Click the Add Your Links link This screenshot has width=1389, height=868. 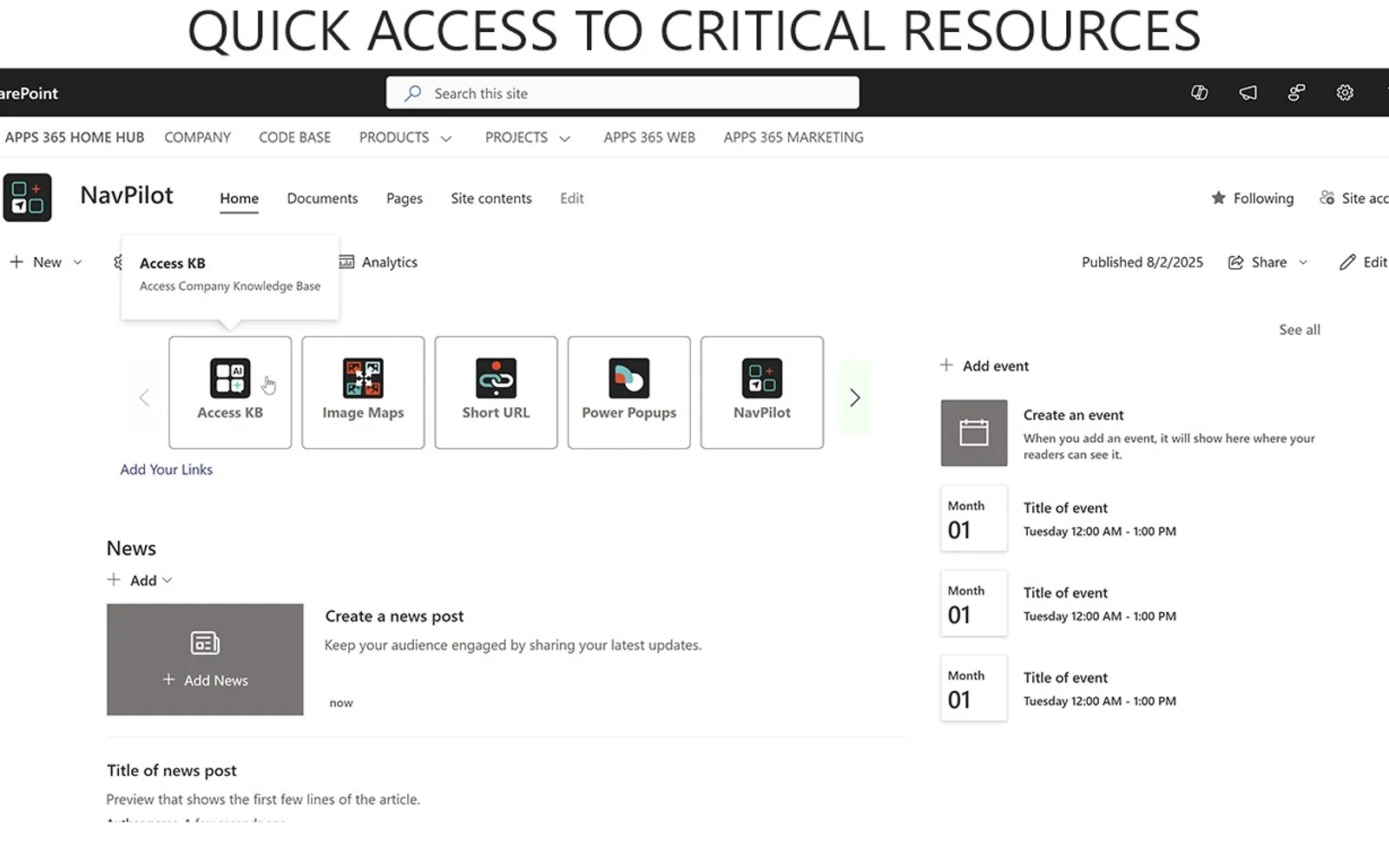point(166,470)
